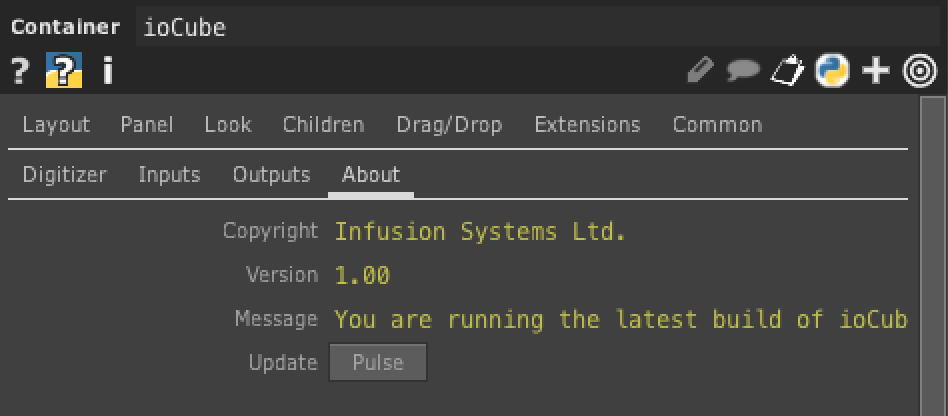The image size is (948, 416).
Task: Click the Copyright parameter label
Action: [271, 232]
